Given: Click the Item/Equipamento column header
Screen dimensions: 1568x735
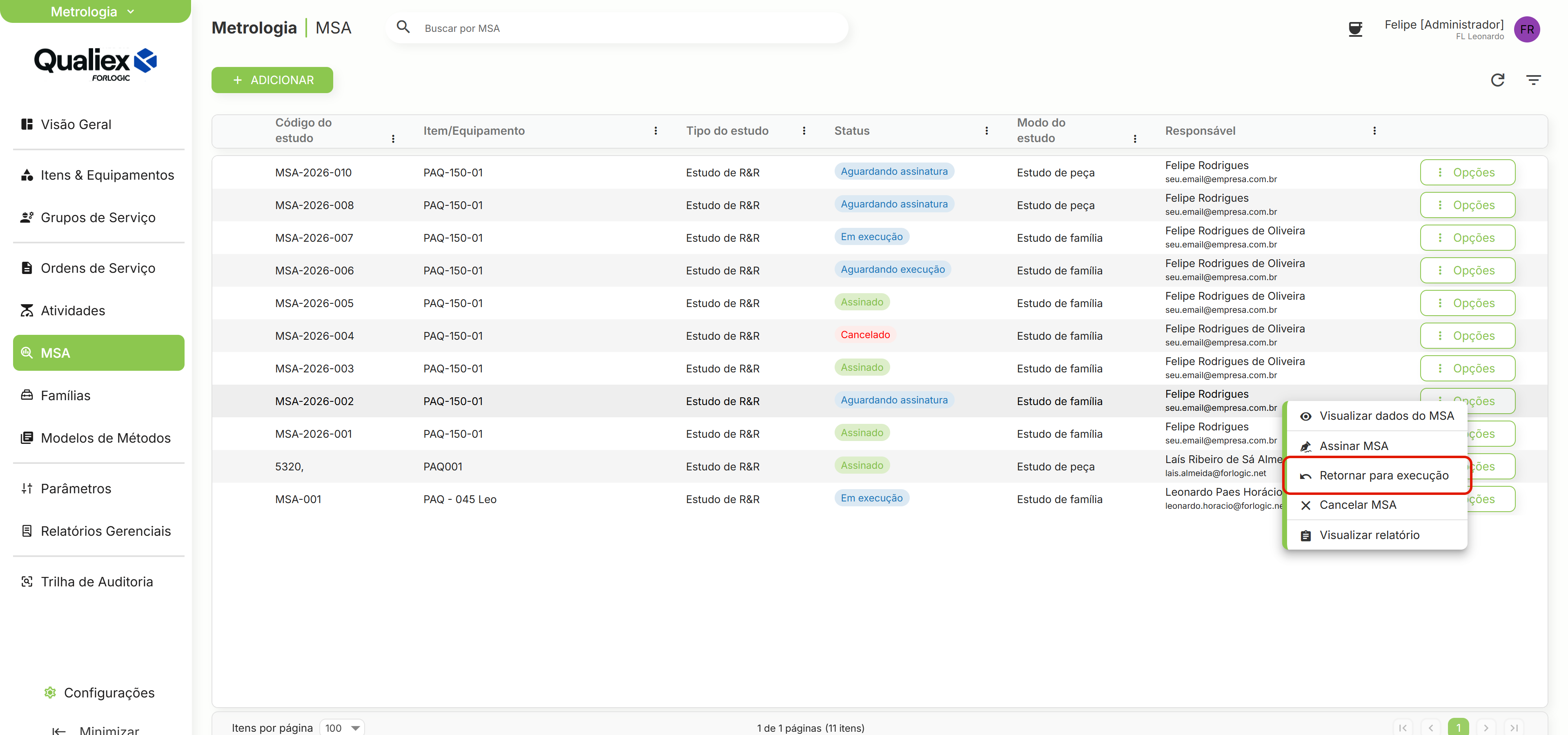Looking at the screenshot, I should pos(474,131).
